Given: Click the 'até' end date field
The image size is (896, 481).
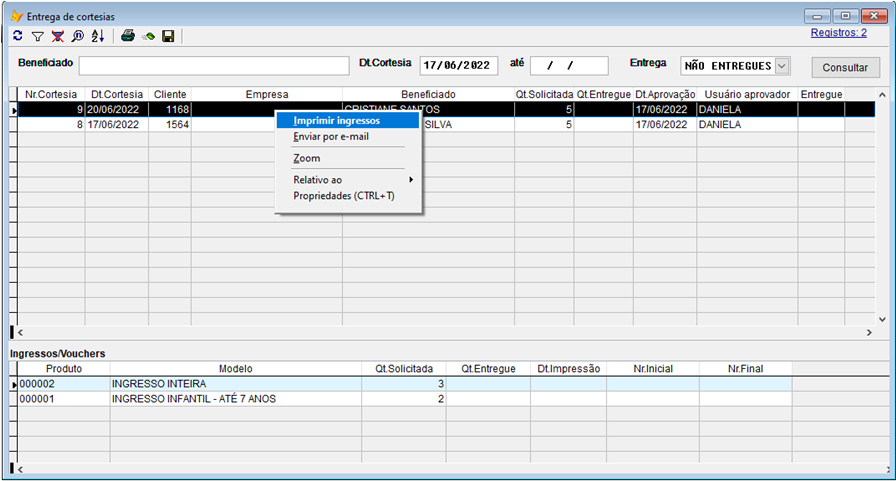Looking at the screenshot, I should (x=568, y=65).
